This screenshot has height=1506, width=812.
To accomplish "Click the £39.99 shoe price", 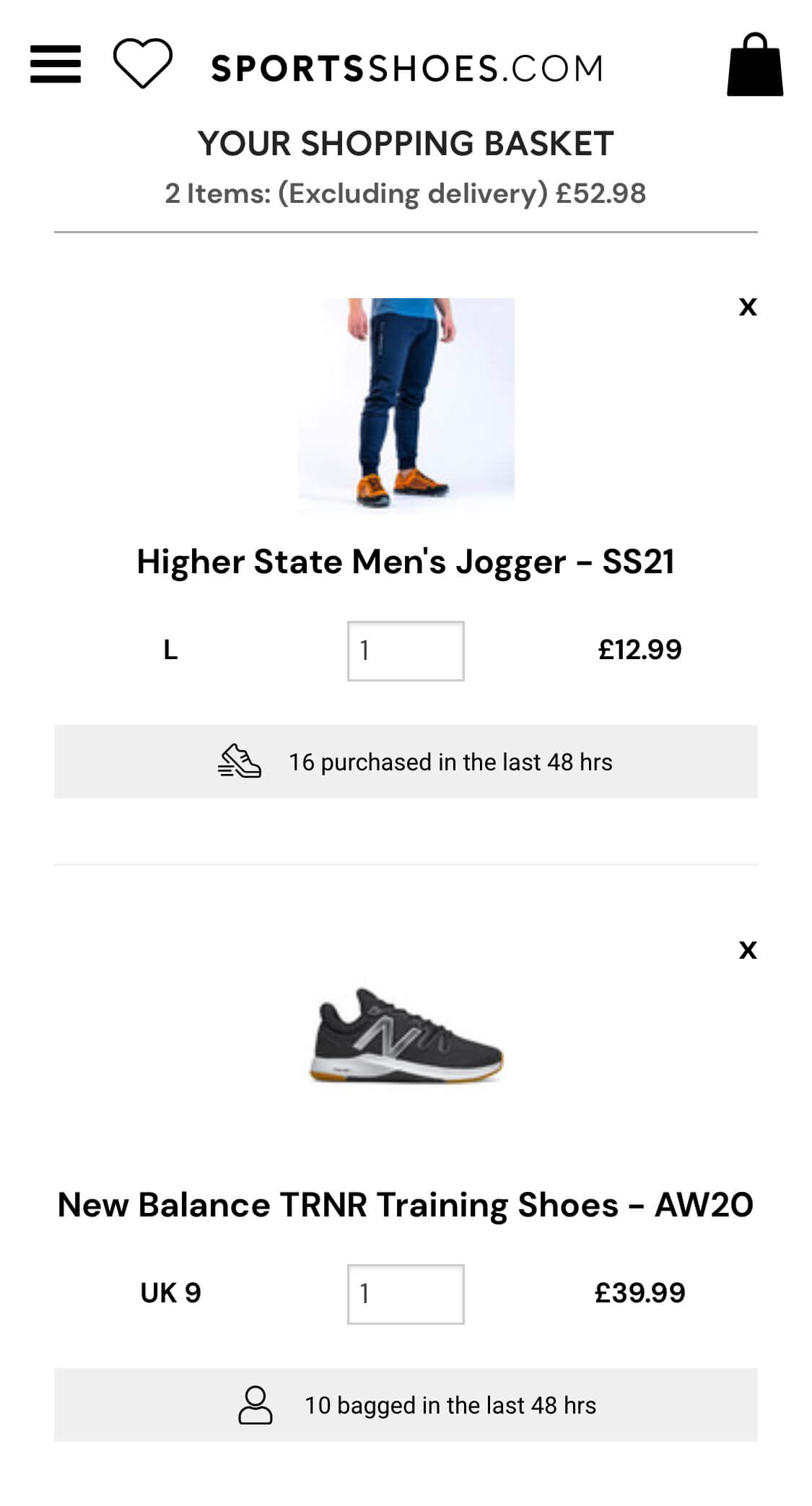I will click(x=639, y=1293).
